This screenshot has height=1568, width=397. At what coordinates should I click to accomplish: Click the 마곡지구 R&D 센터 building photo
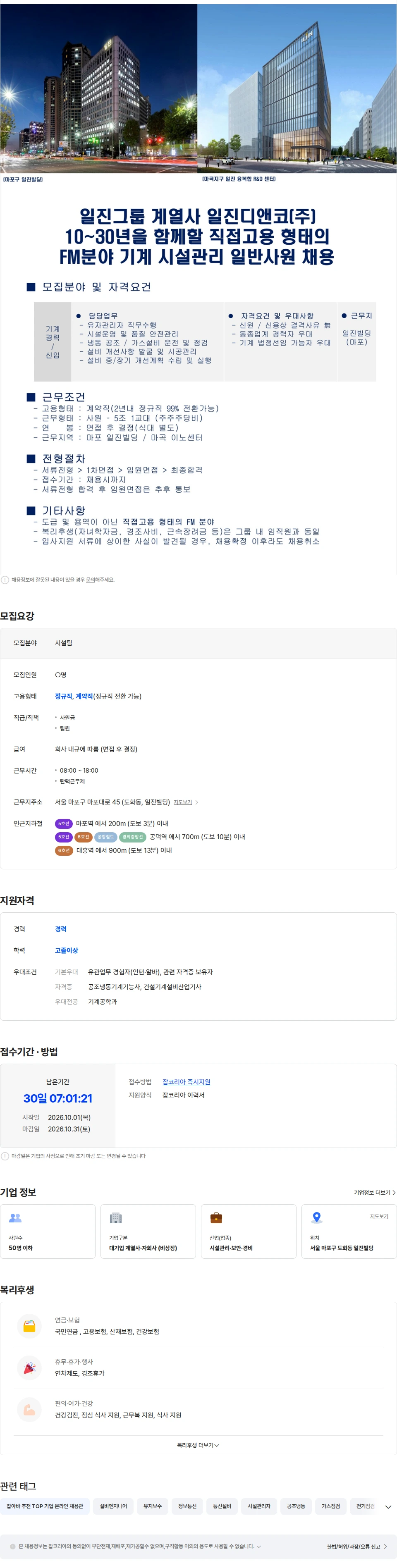[x=297, y=88]
